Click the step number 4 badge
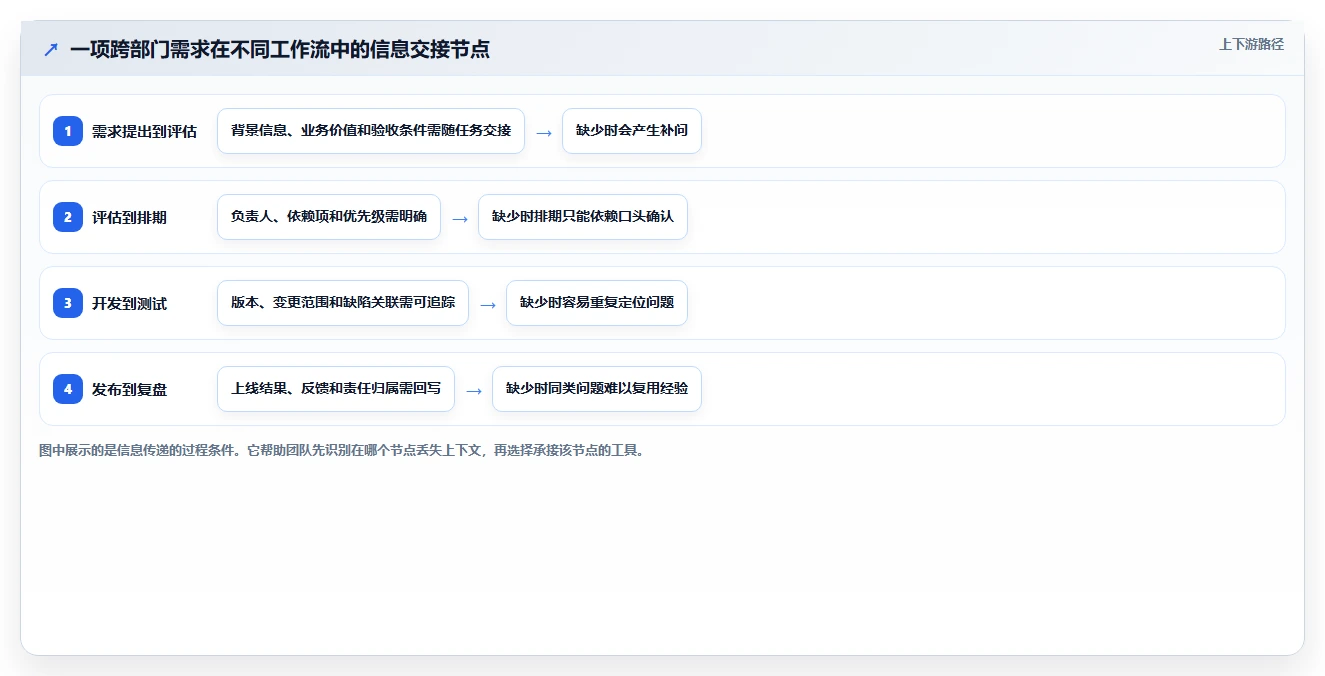The image size is (1325, 676). (x=68, y=389)
